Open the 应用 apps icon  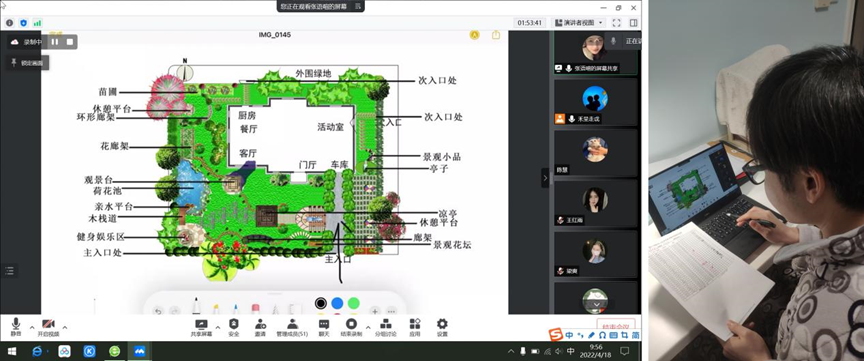coord(415,327)
